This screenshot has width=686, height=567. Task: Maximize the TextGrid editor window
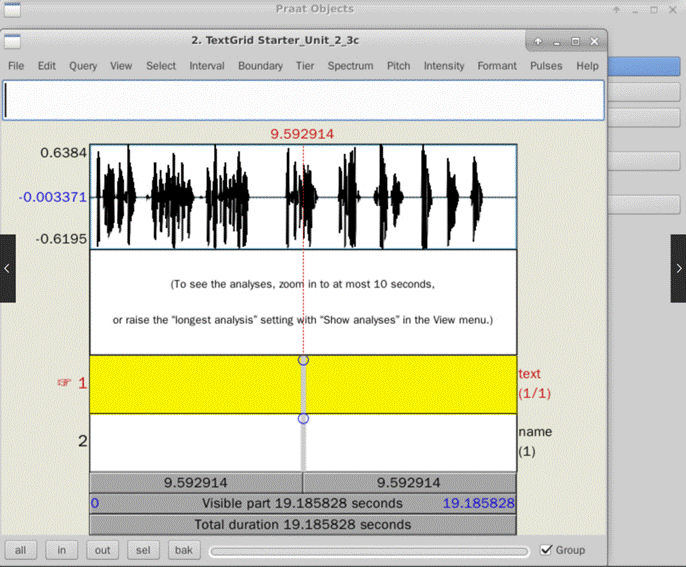tap(575, 42)
